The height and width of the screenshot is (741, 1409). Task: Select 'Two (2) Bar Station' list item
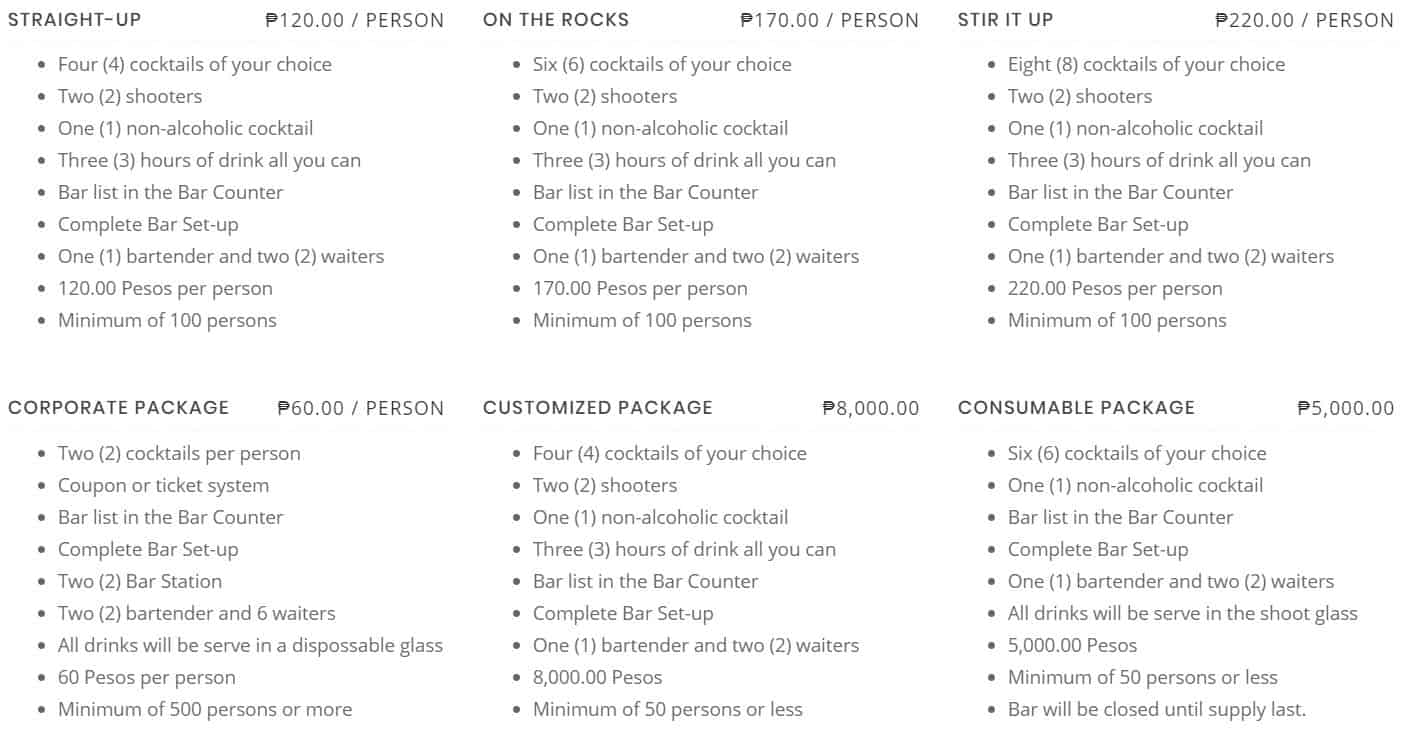pyautogui.click(x=140, y=582)
